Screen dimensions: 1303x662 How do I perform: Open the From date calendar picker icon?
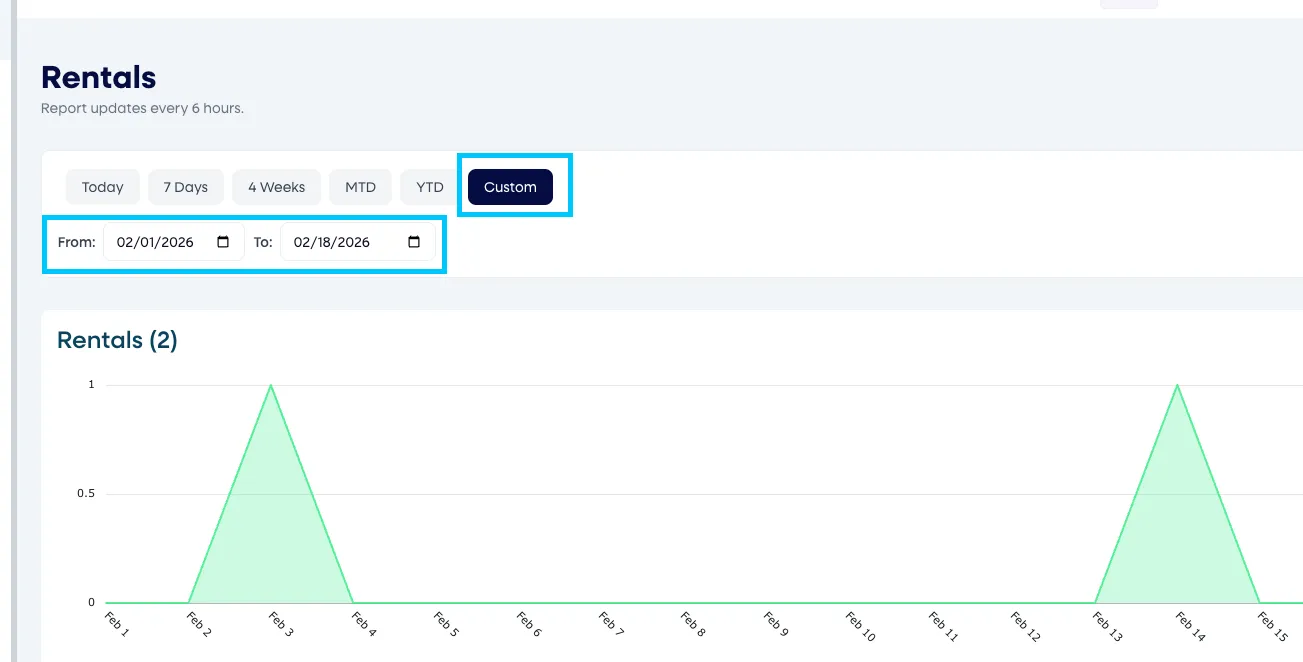click(x=223, y=242)
